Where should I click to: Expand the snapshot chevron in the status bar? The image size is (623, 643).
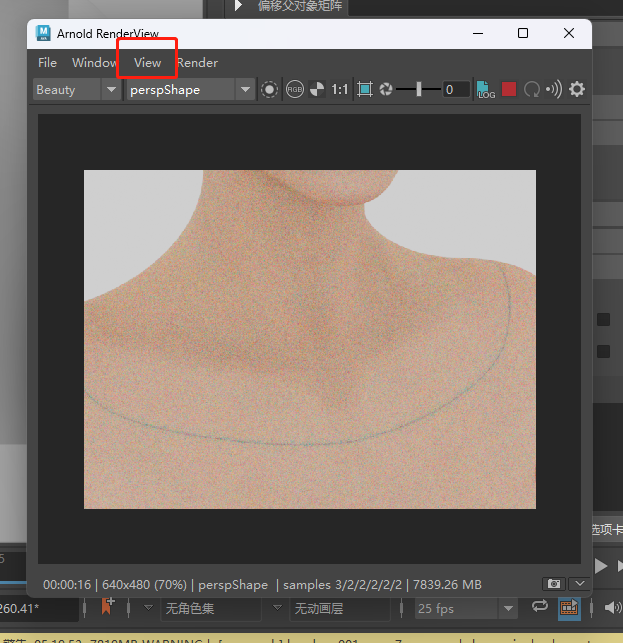click(580, 584)
